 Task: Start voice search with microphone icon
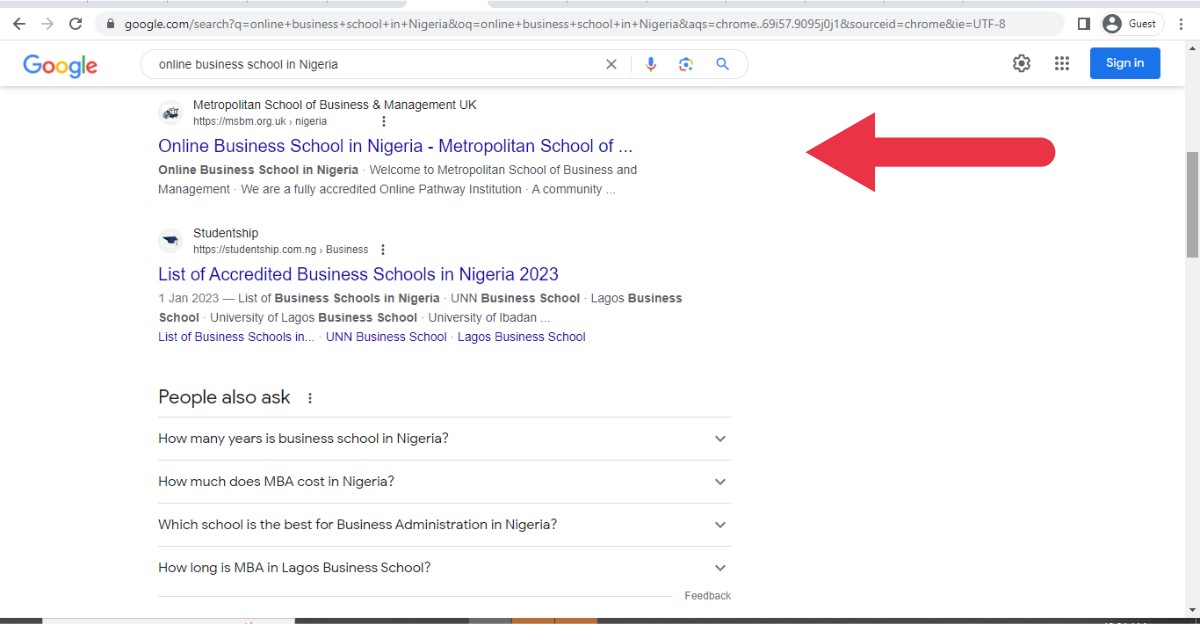pyautogui.click(x=651, y=64)
